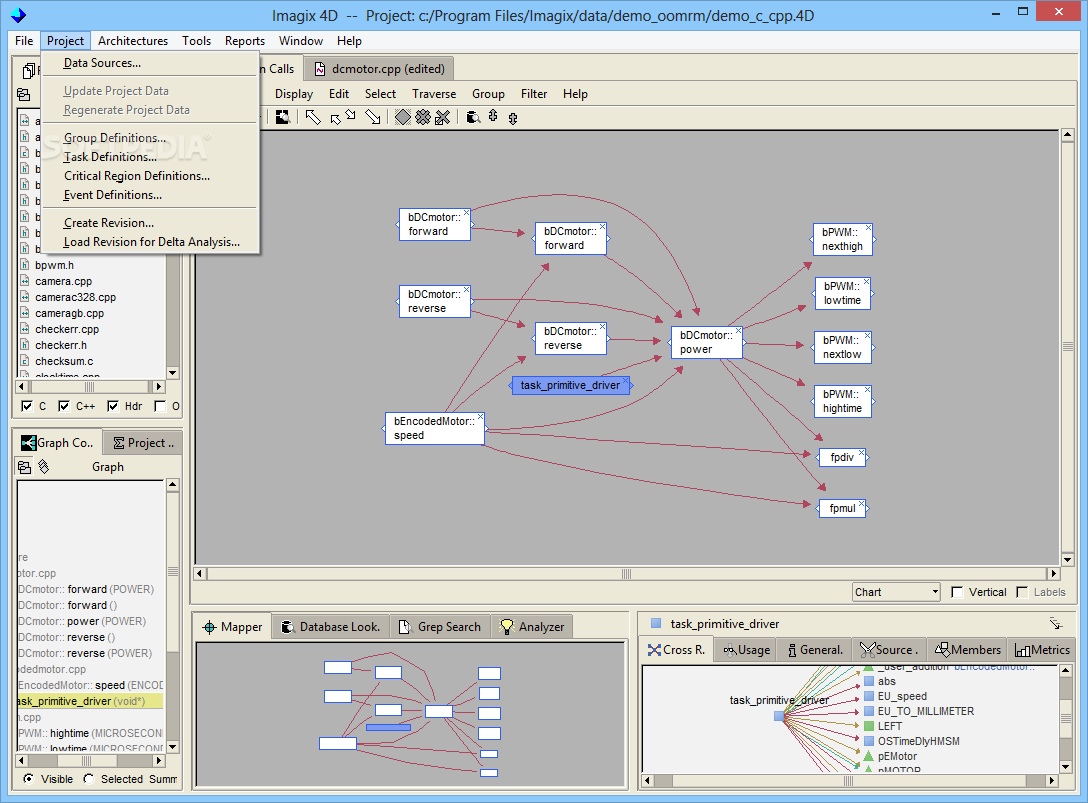Click the graph vertical scrollbar down arrow
Screen dimensions: 1088x803
click(1068, 559)
